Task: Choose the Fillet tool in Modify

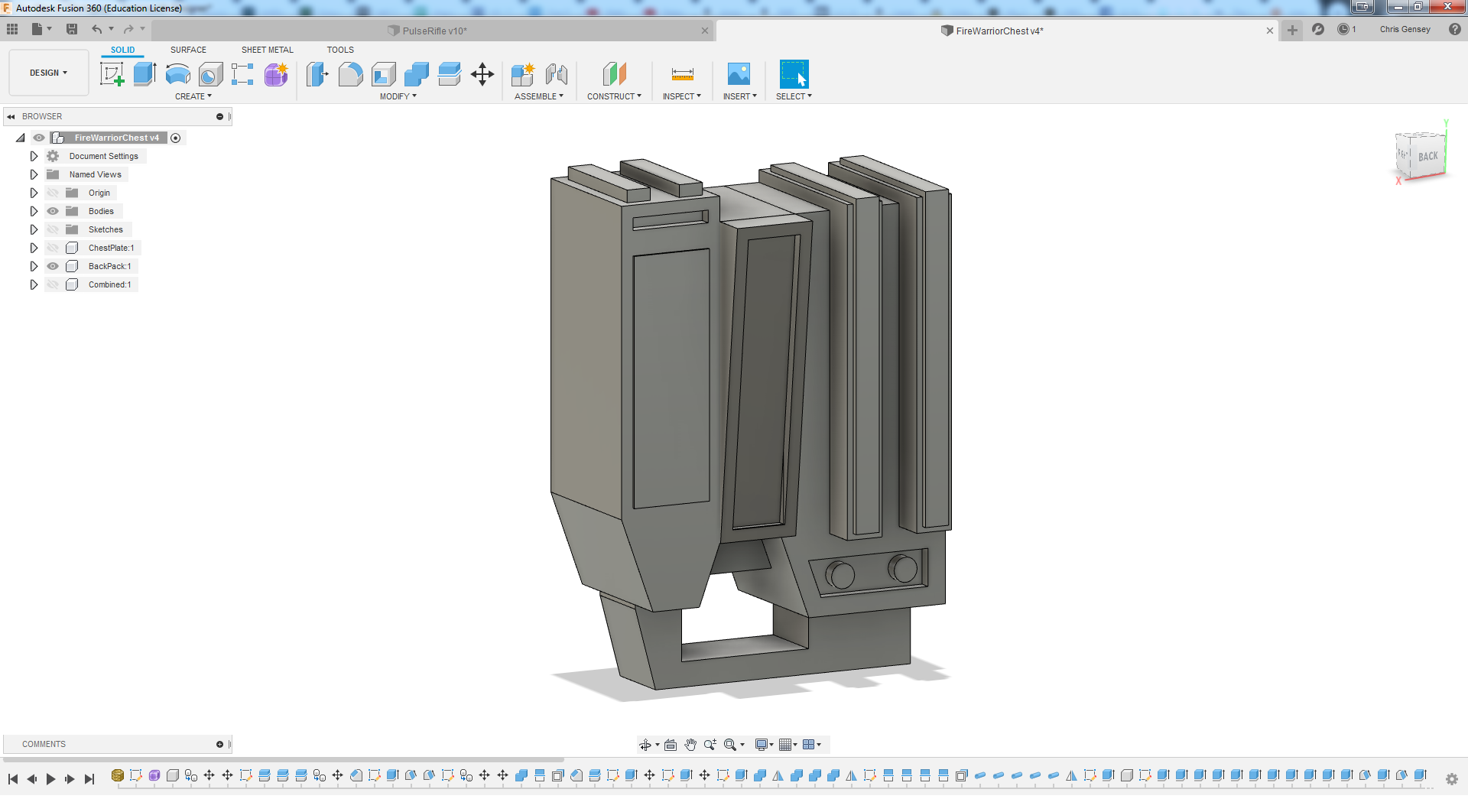Action: point(350,74)
